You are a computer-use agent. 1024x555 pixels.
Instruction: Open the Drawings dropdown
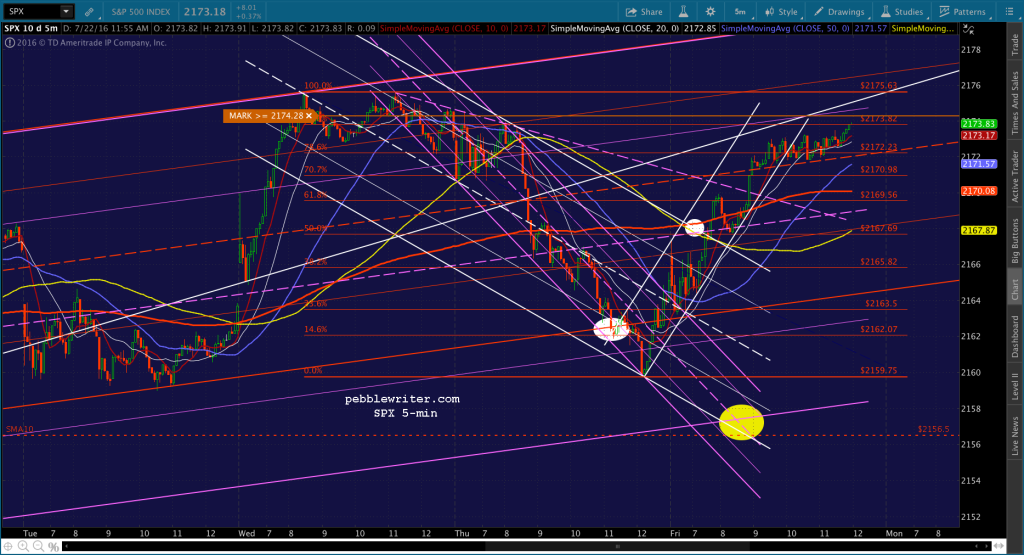[x=840, y=12]
